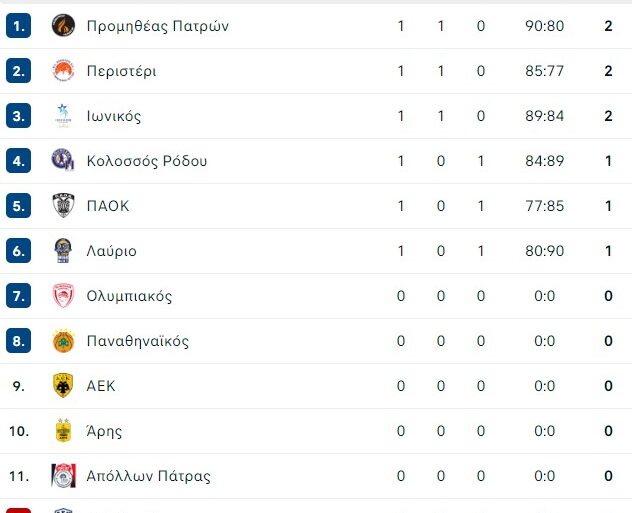This screenshot has width=632, height=513.
Task: Open the Περιστέρι team page
Action: (121, 71)
